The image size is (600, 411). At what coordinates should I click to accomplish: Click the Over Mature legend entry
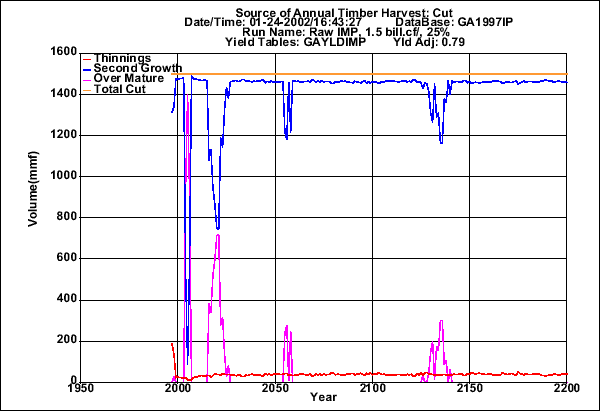[120, 80]
